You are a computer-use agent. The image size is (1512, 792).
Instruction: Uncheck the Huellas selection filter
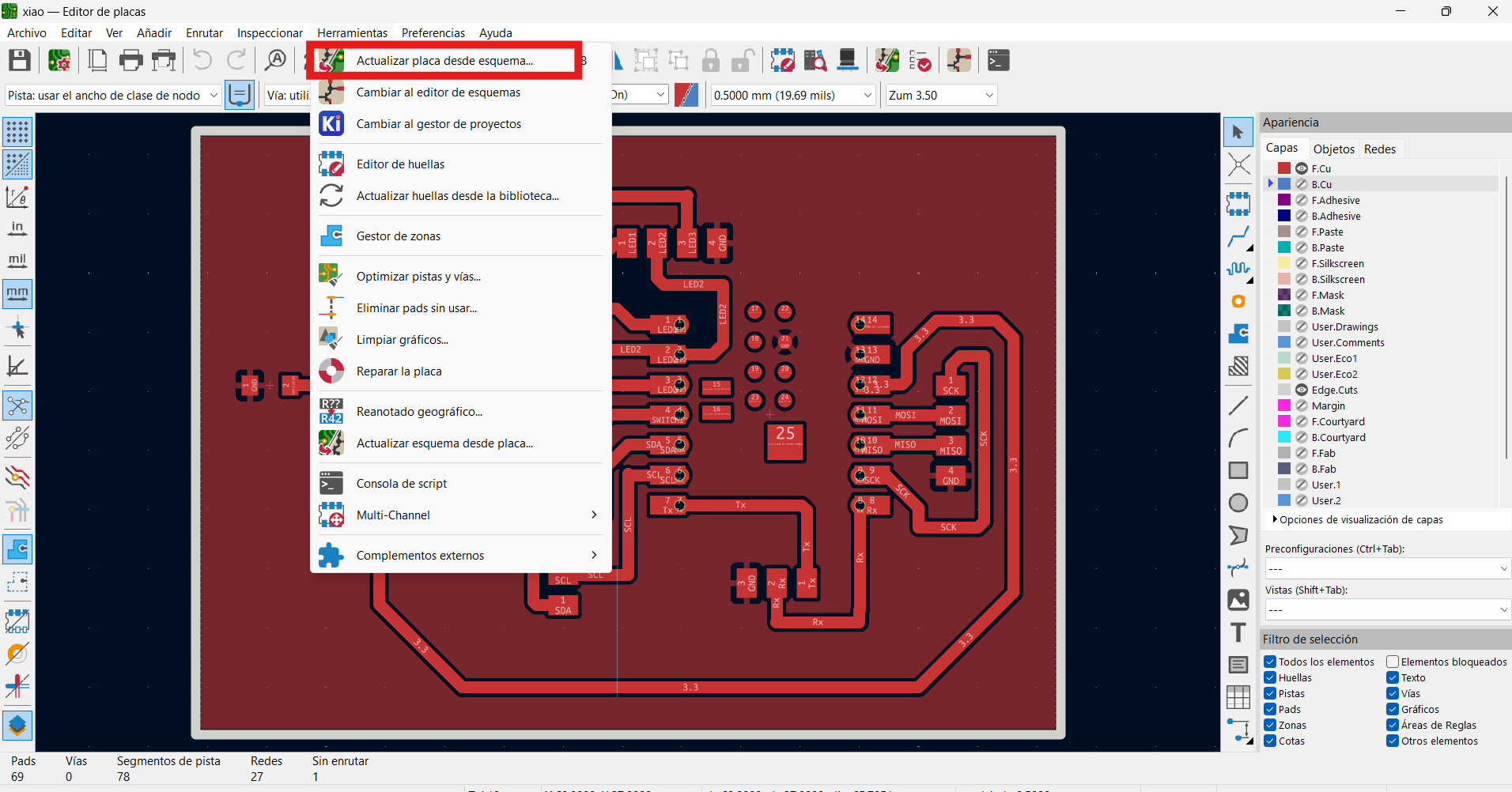(x=1270, y=677)
